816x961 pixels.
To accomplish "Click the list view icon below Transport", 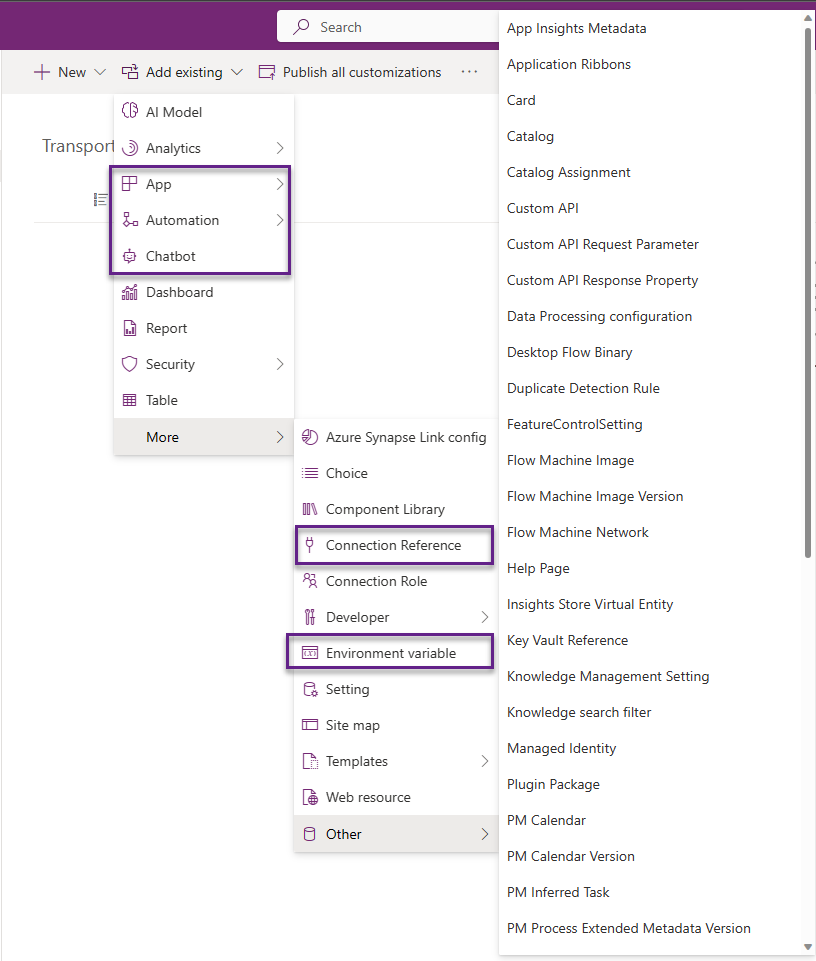I will point(101,199).
